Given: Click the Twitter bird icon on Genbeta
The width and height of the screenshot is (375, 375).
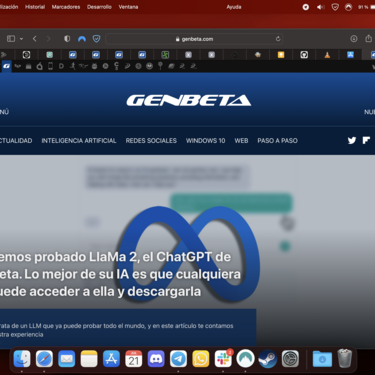Looking at the screenshot, I should coord(352,140).
